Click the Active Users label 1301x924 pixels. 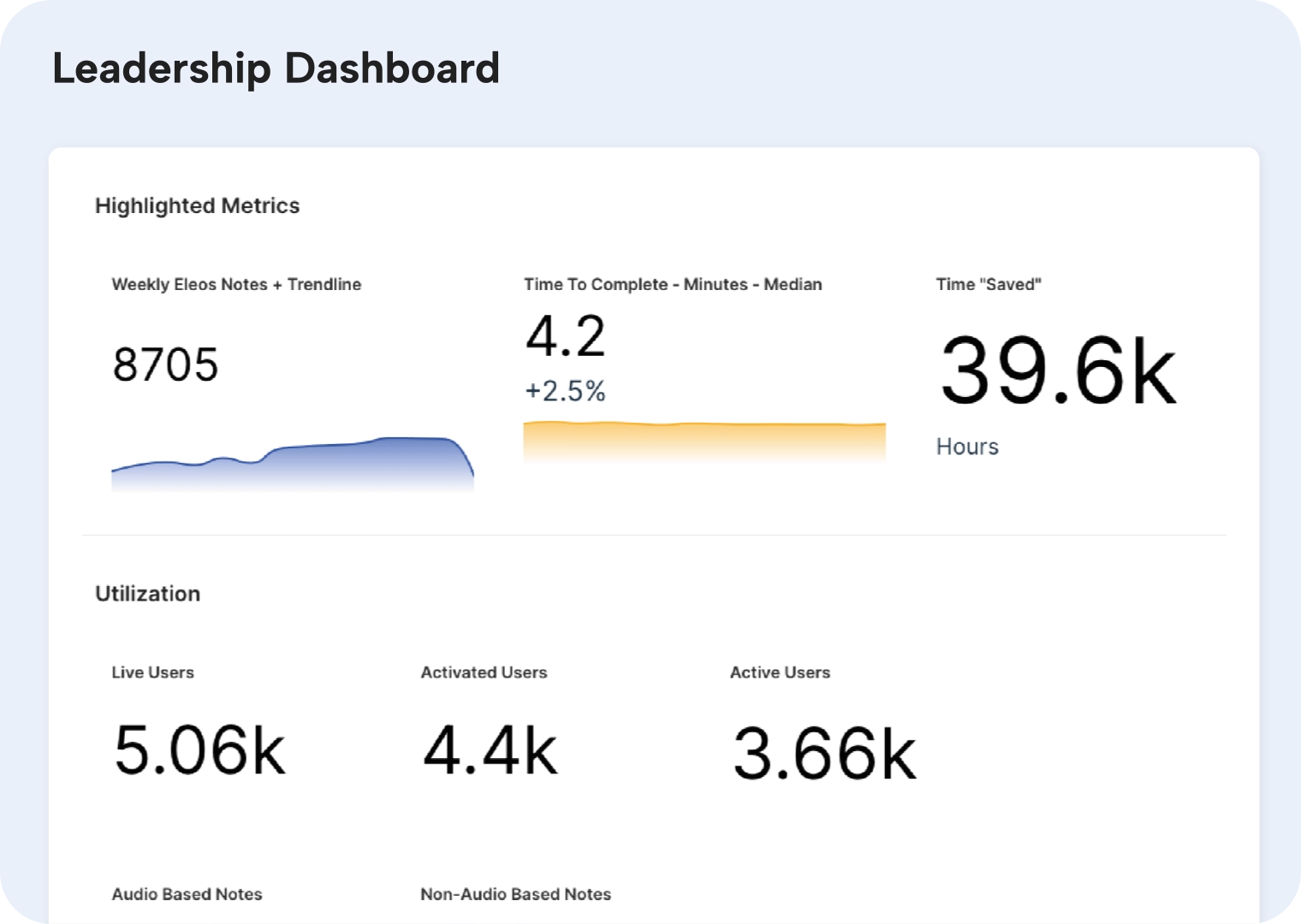coord(780,672)
